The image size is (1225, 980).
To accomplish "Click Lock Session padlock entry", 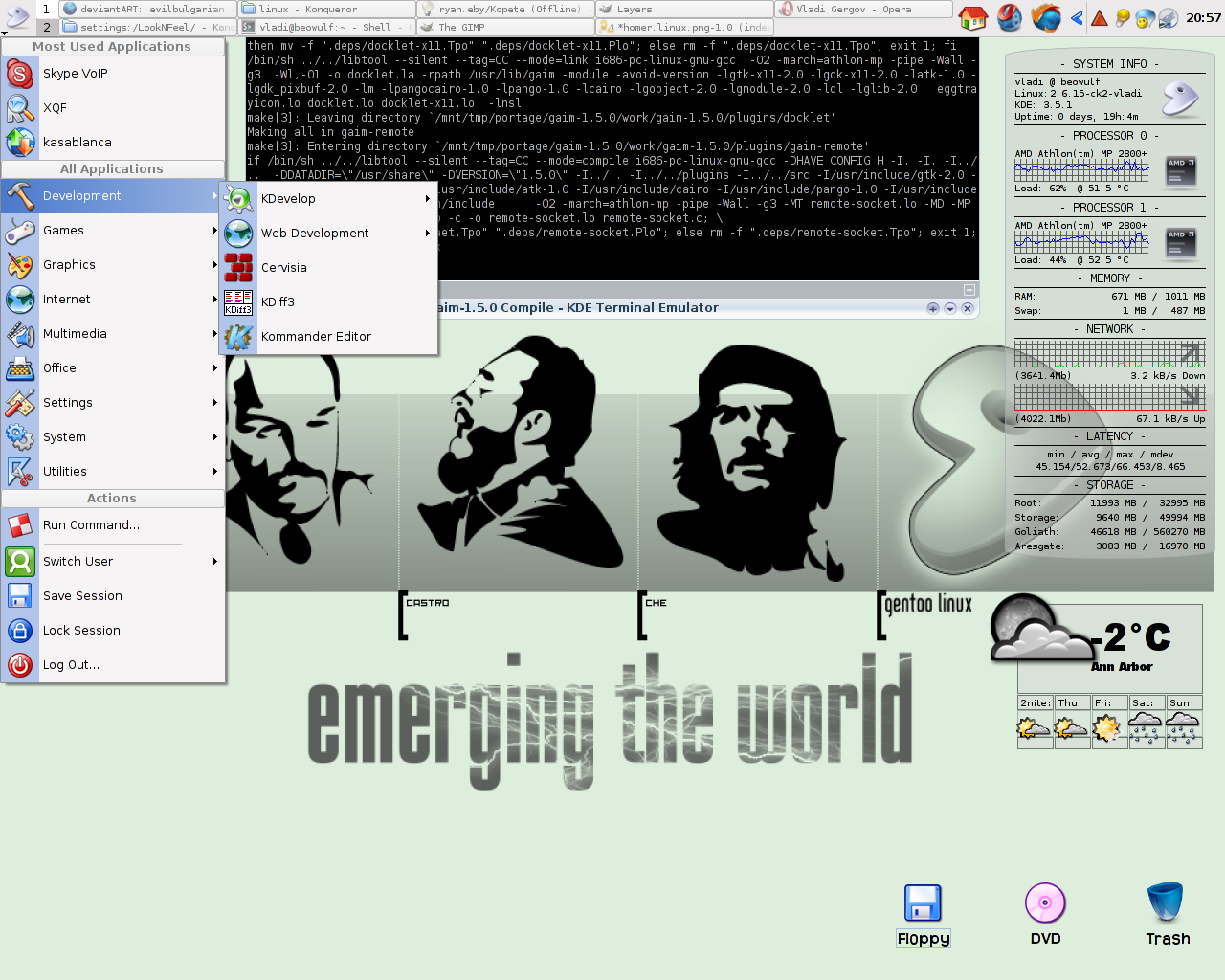I will [113, 631].
